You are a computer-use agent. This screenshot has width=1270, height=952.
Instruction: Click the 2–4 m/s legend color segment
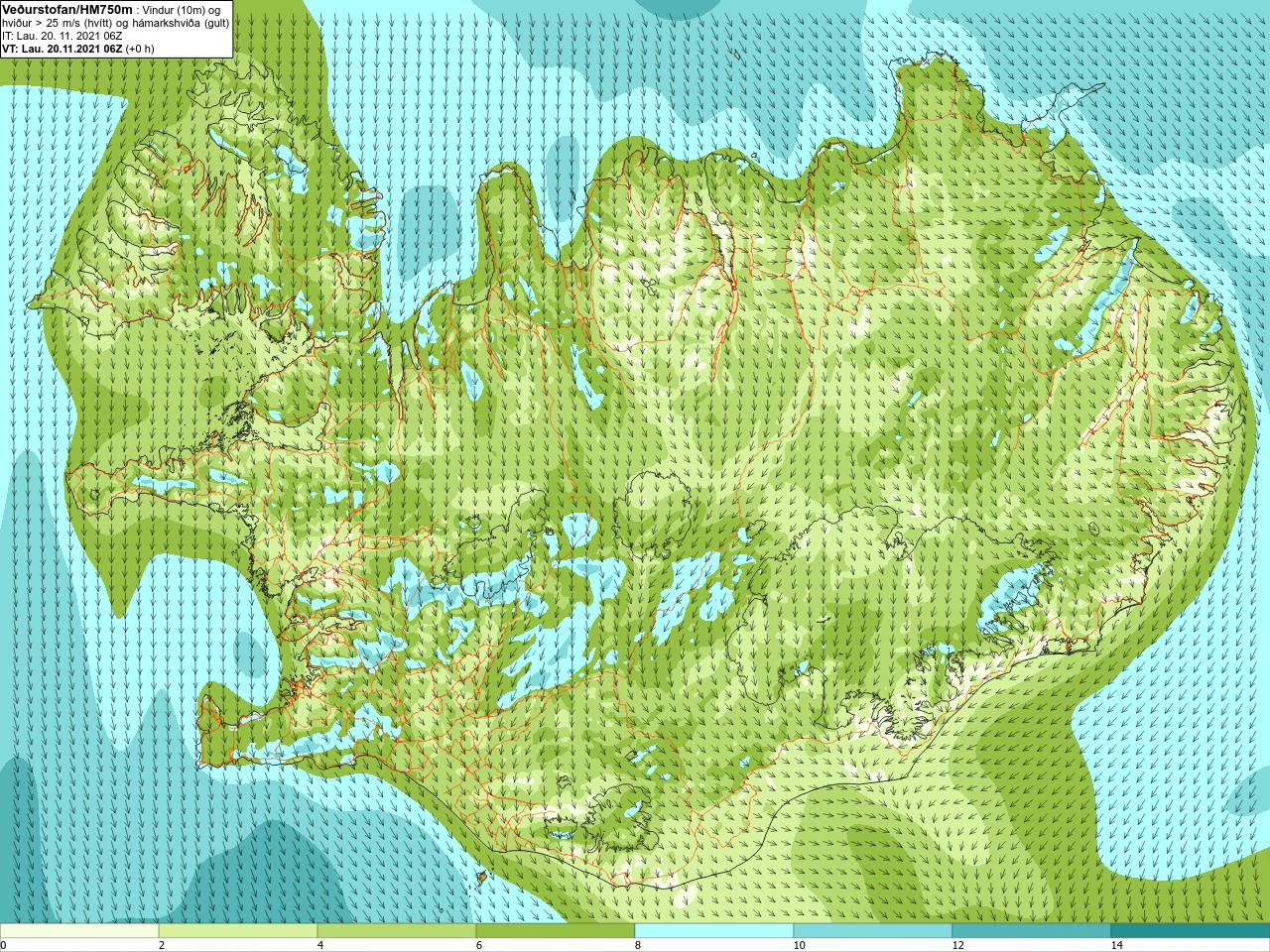point(238,931)
